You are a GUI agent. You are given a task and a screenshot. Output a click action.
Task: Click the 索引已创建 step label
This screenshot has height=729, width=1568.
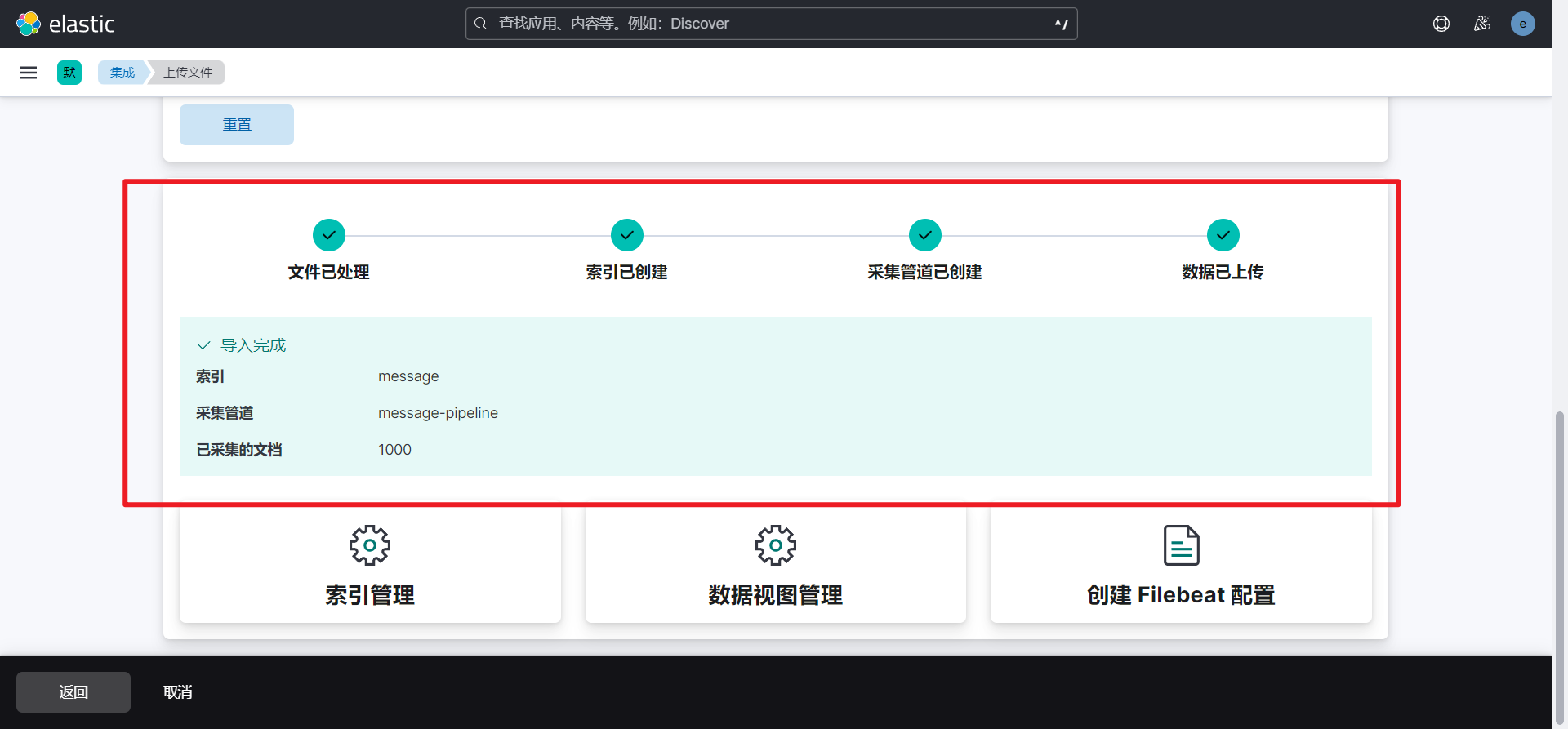627,272
